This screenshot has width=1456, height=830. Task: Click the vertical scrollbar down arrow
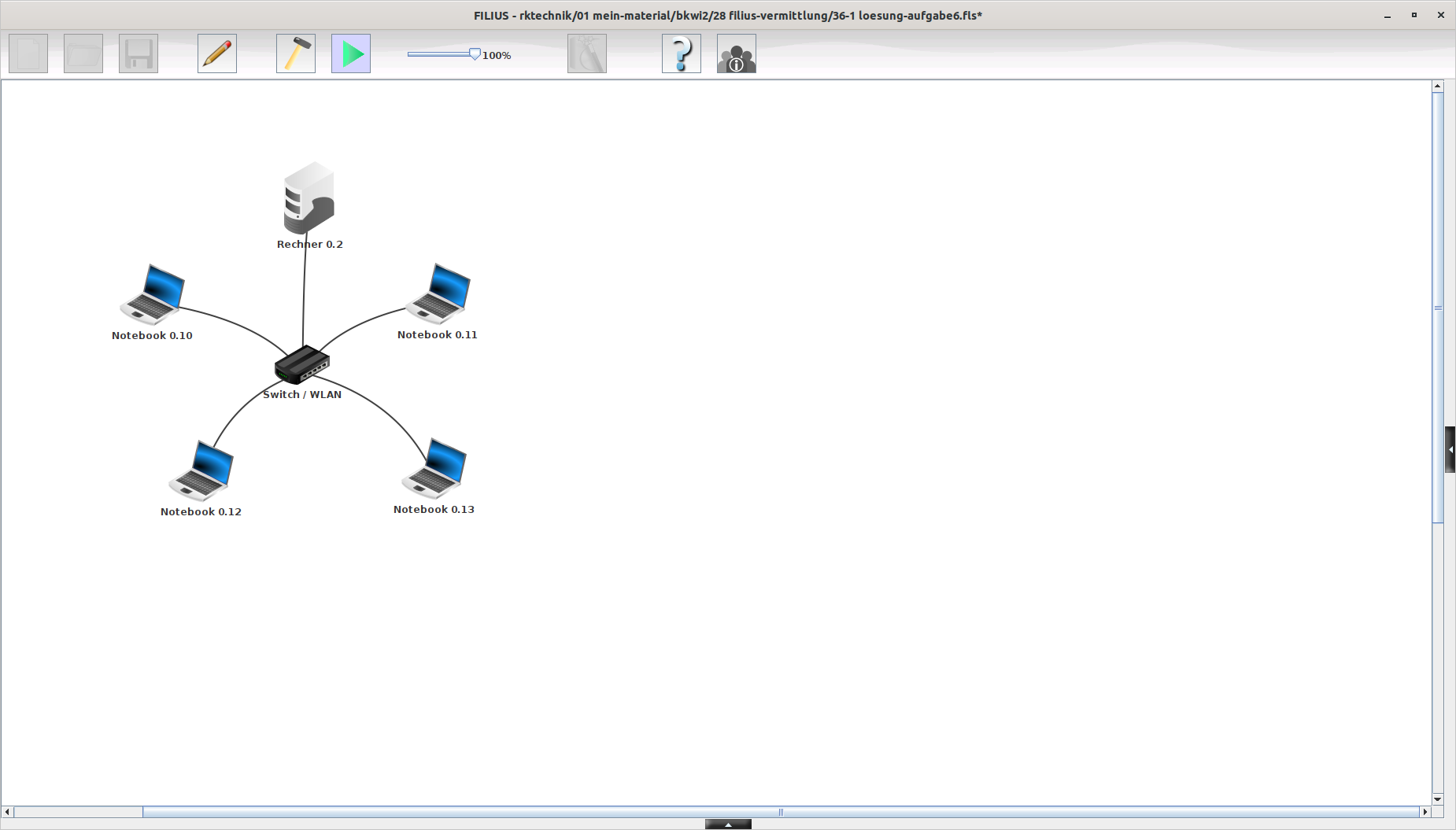(x=1438, y=799)
